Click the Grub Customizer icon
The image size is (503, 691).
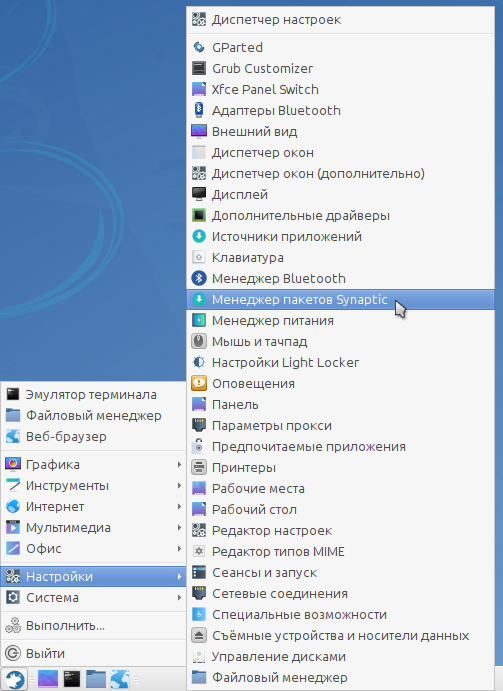199,68
